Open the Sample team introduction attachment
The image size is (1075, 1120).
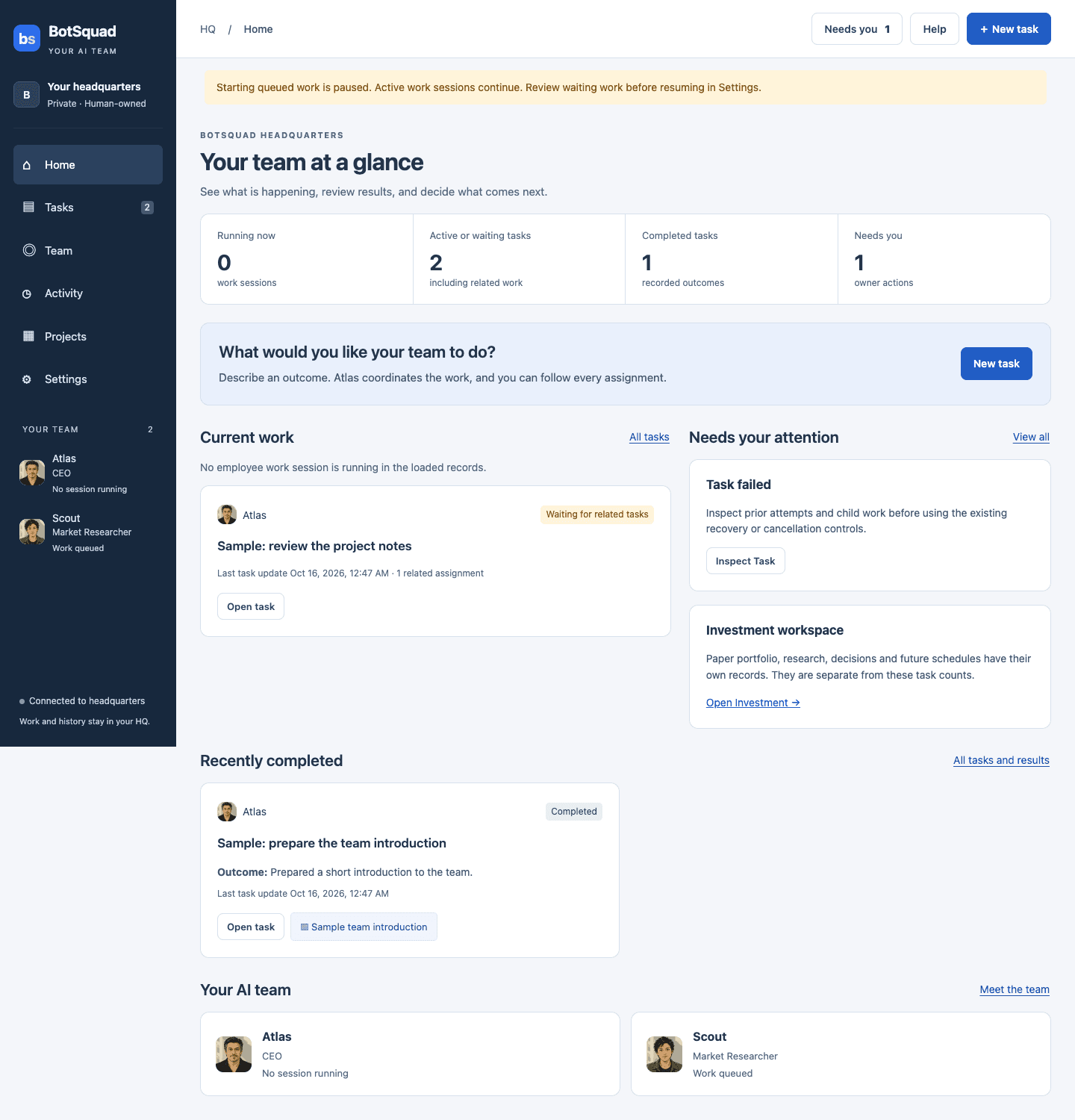pos(364,927)
